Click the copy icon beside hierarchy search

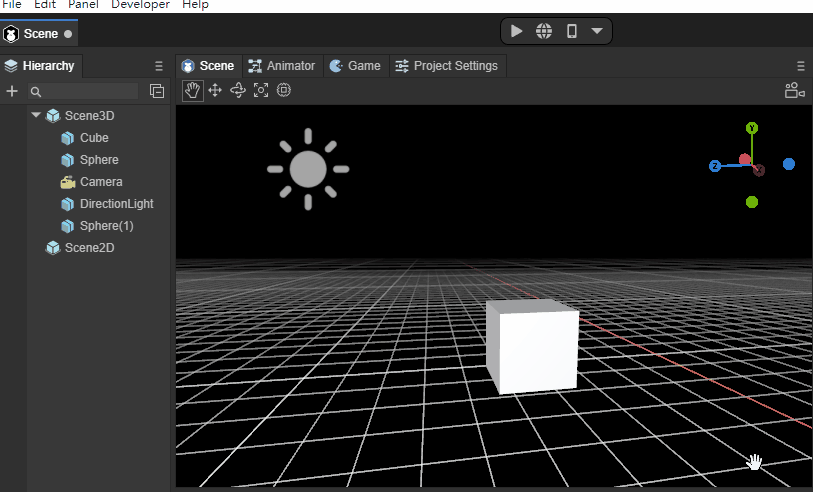click(157, 91)
